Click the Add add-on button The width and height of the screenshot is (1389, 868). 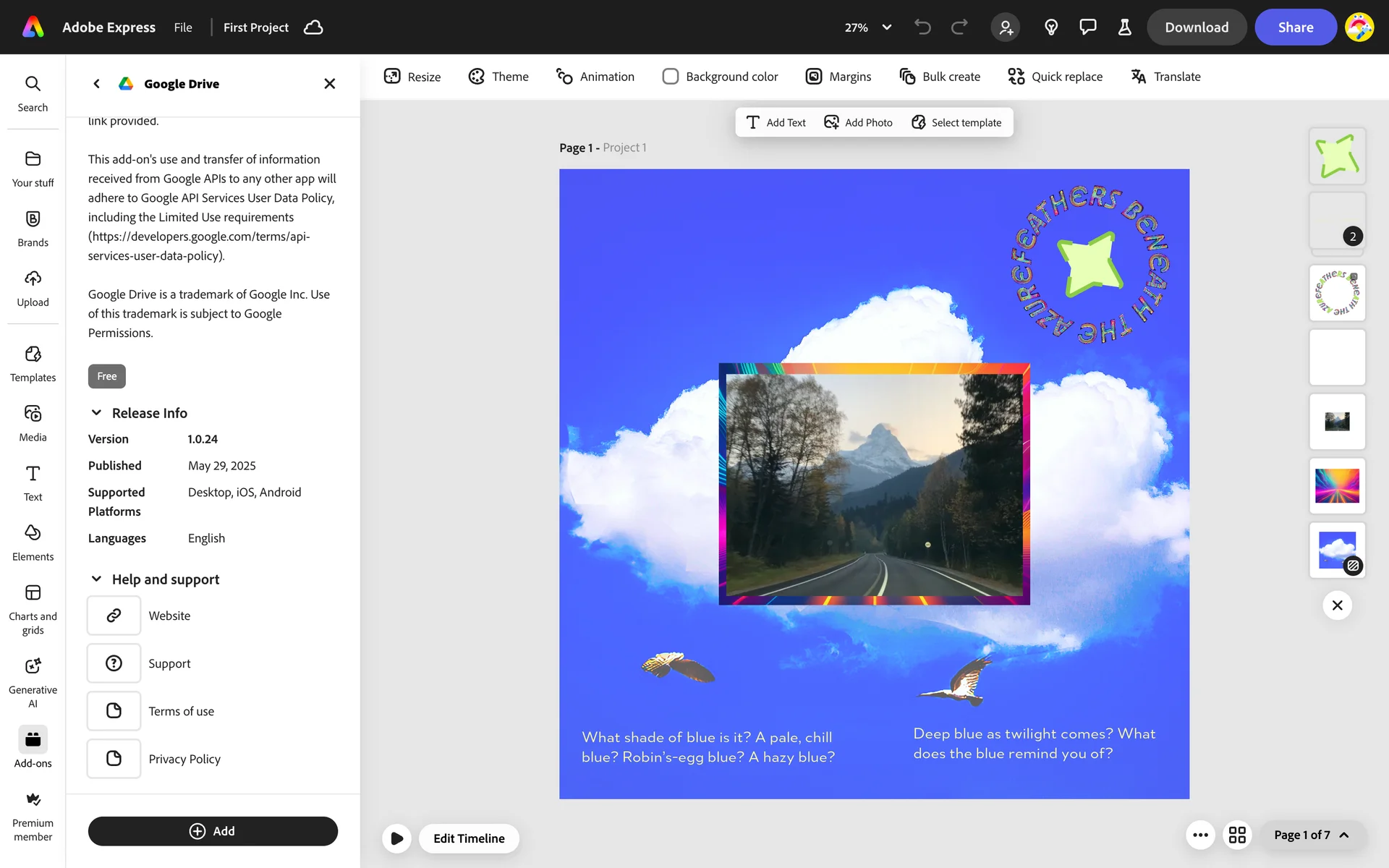[x=213, y=831]
